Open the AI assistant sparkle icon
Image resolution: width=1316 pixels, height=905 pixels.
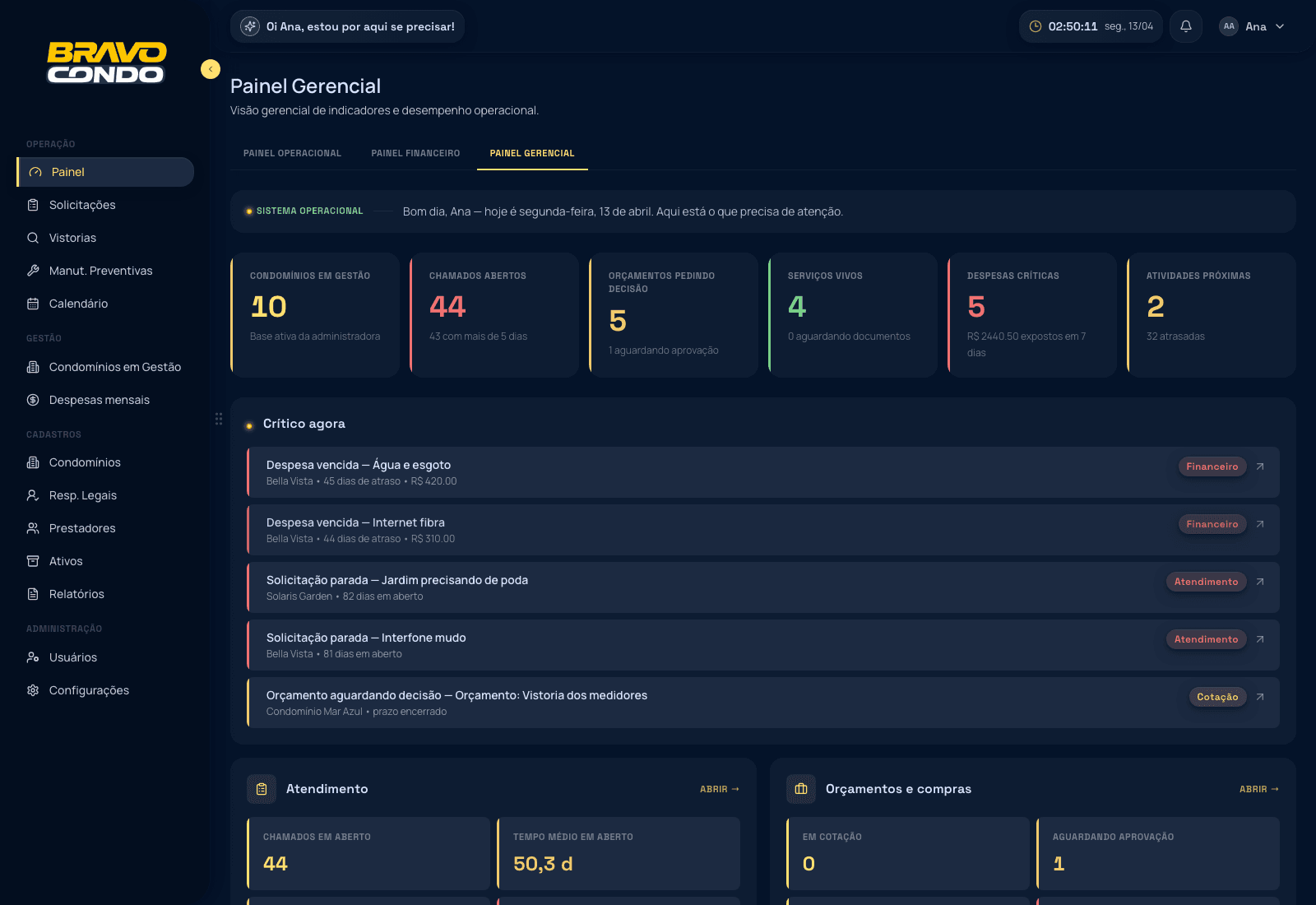click(250, 26)
